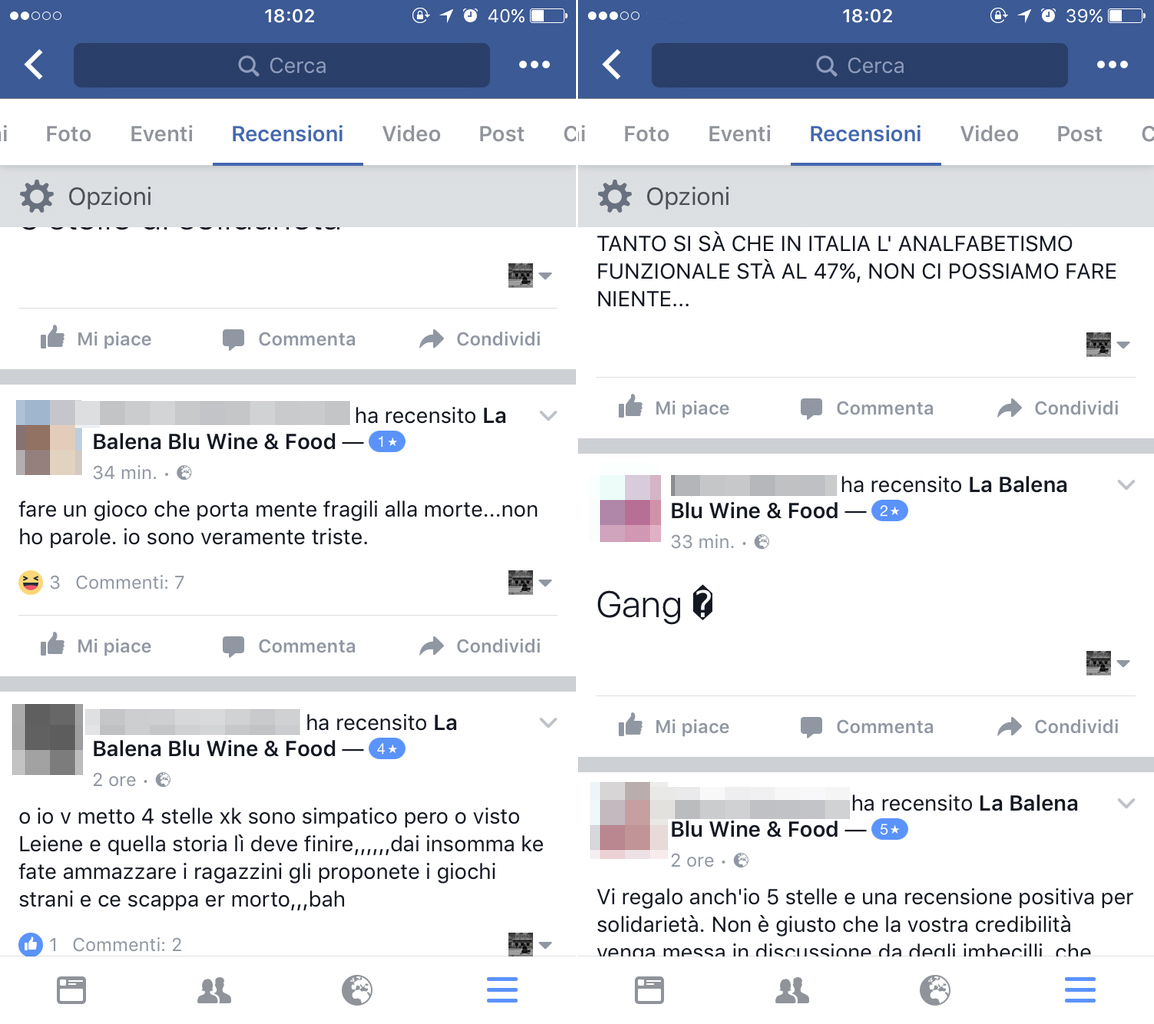Viewport: 1154px width, 1024px height.
Task: Open page identity dropdown under Gang review
Action: tap(1108, 663)
